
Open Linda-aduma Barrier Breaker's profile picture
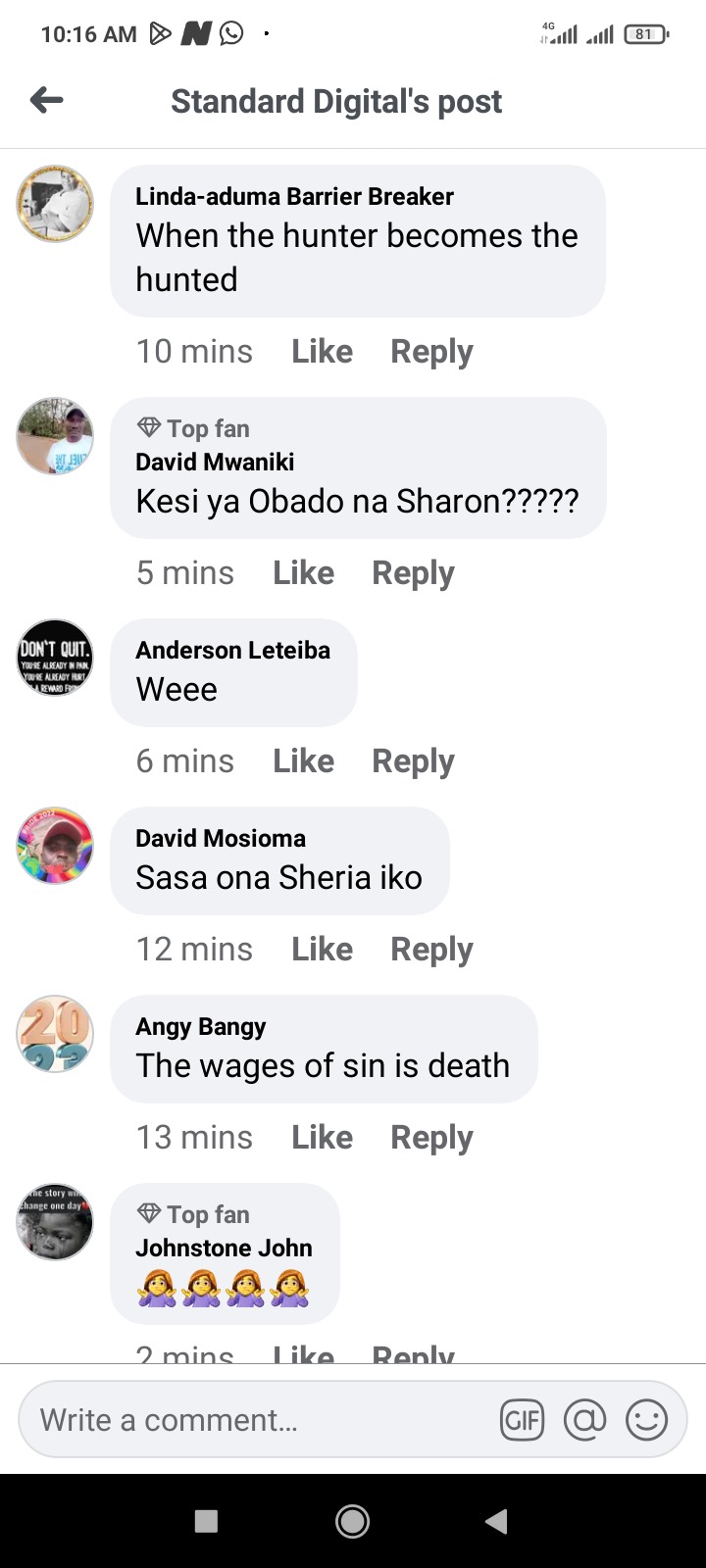[55, 204]
